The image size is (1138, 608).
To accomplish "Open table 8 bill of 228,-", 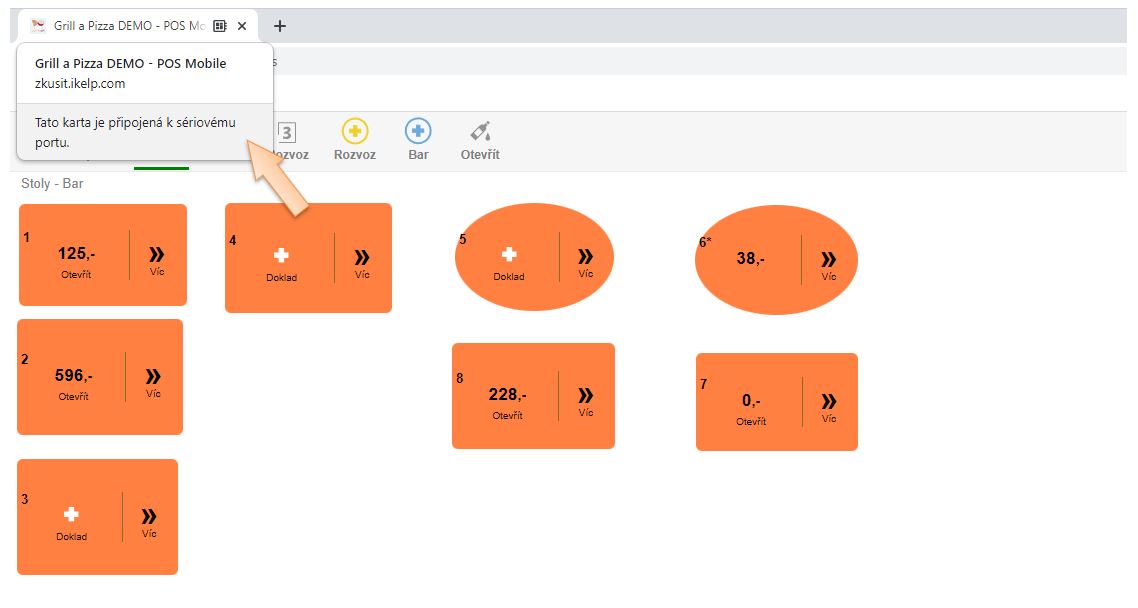I will point(507,400).
